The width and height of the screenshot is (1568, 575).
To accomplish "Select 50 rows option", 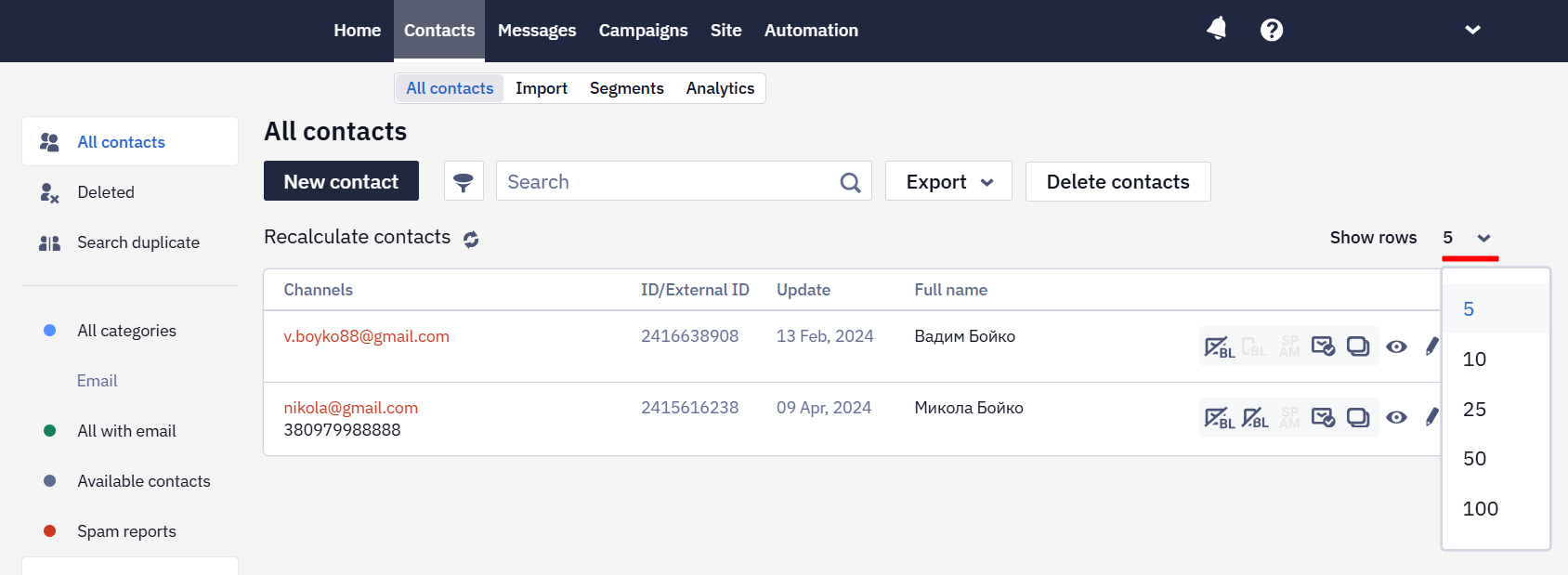I will (x=1496, y=459).
